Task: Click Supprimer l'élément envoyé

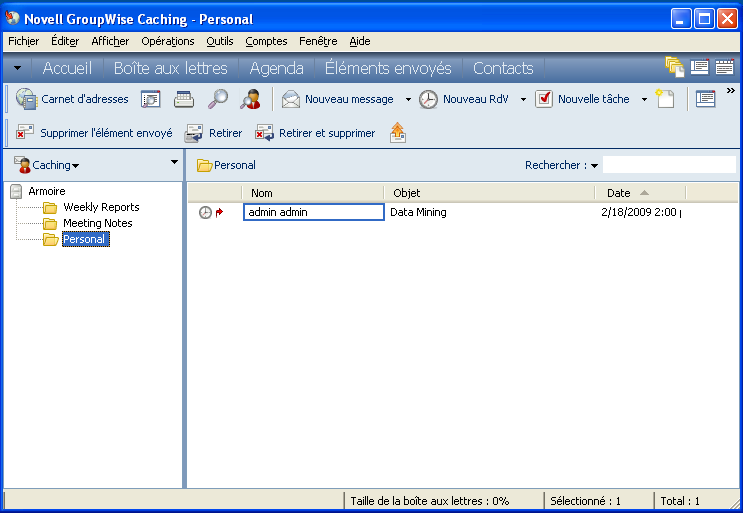Action: 94,133
